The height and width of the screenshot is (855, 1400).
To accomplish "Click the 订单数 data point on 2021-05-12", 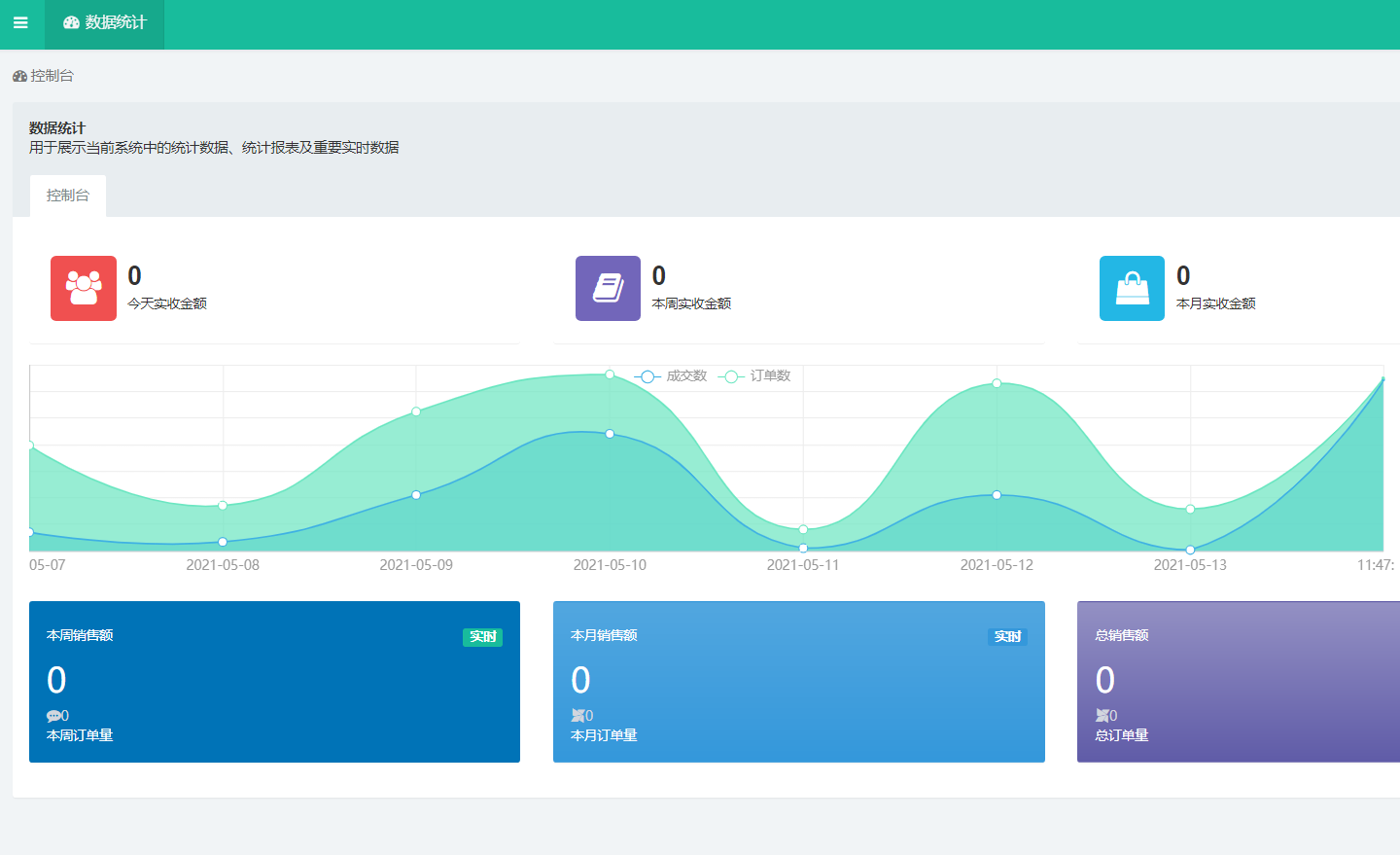I will click(997, 383).
